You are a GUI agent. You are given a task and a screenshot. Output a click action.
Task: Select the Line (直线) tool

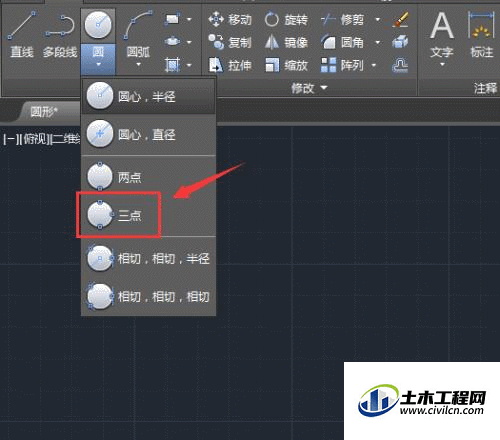pos(22,34)
